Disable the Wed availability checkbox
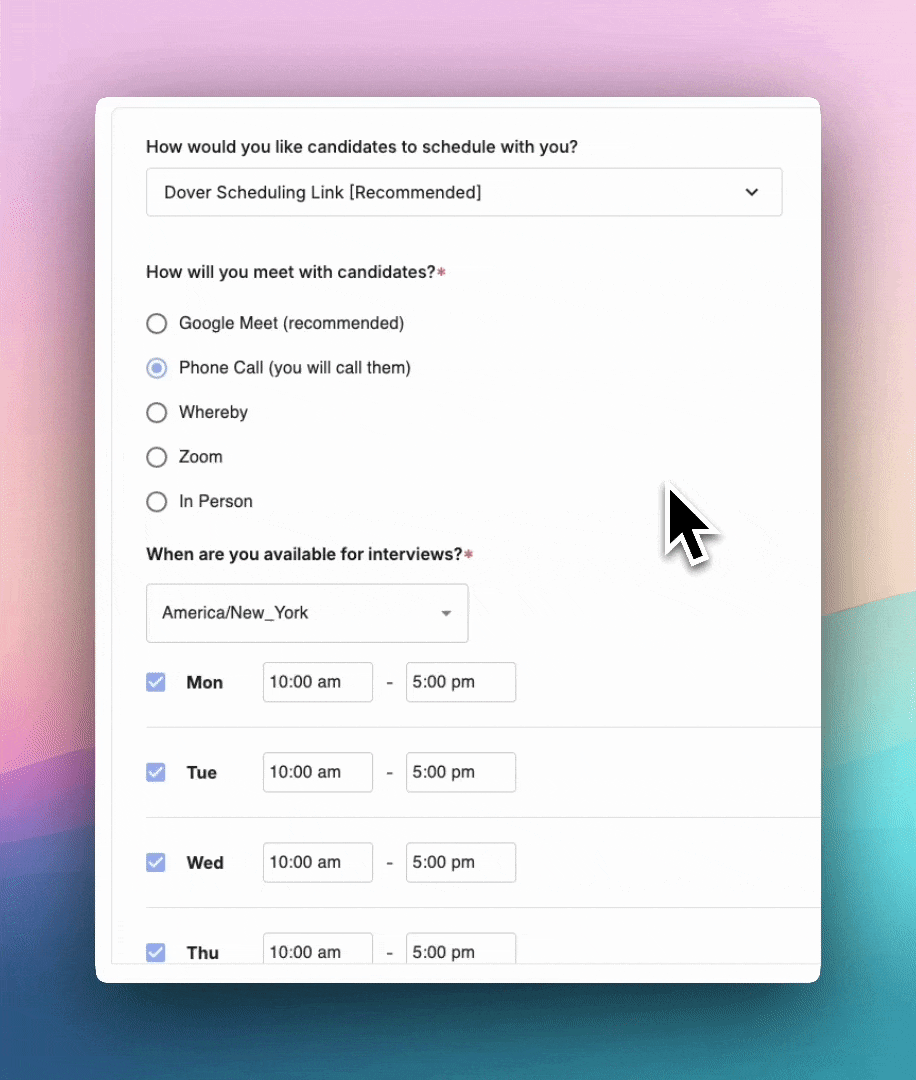Viewport: 916px width, 1080px height. tap(156, 862)
